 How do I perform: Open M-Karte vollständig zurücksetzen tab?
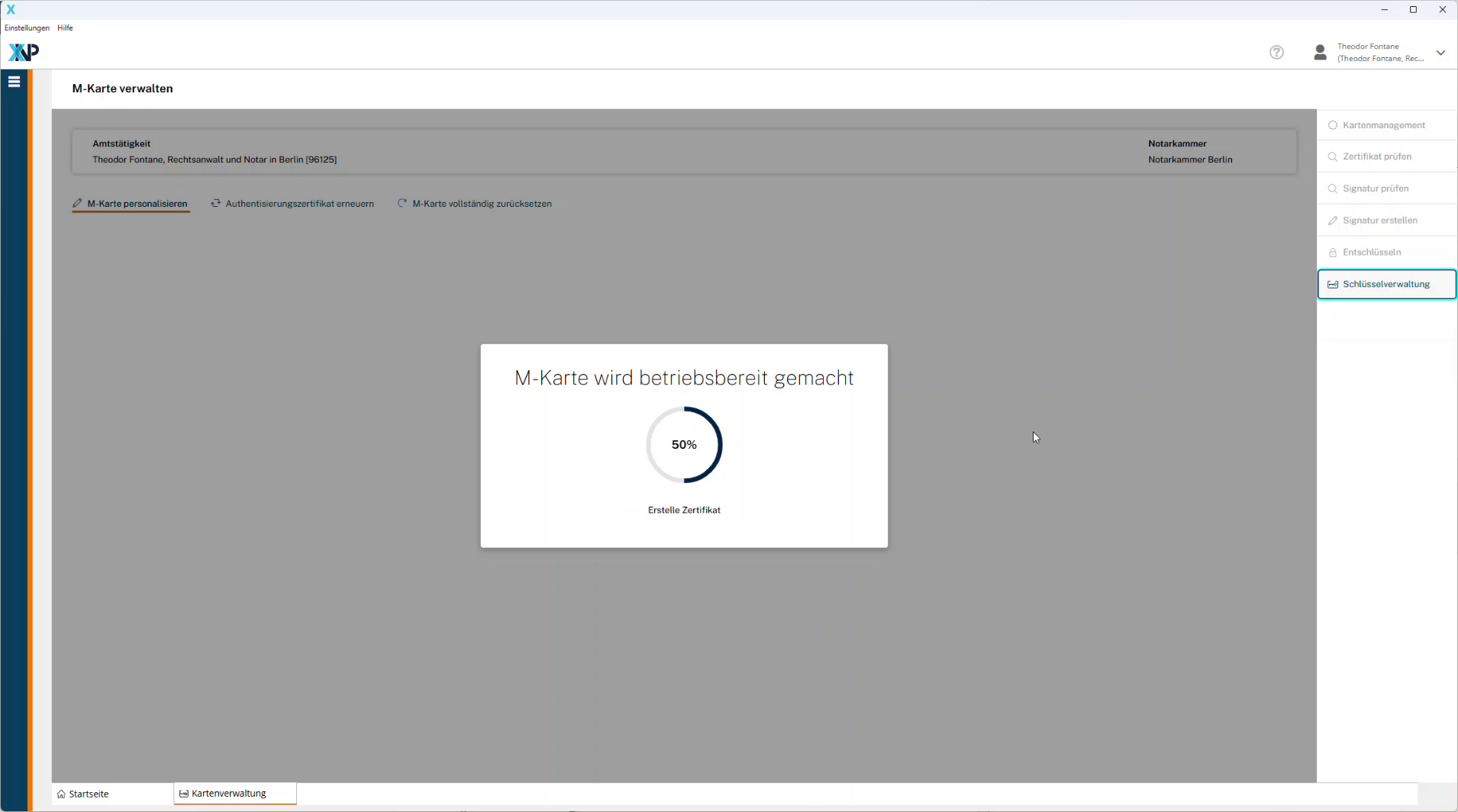coord(475,204)
